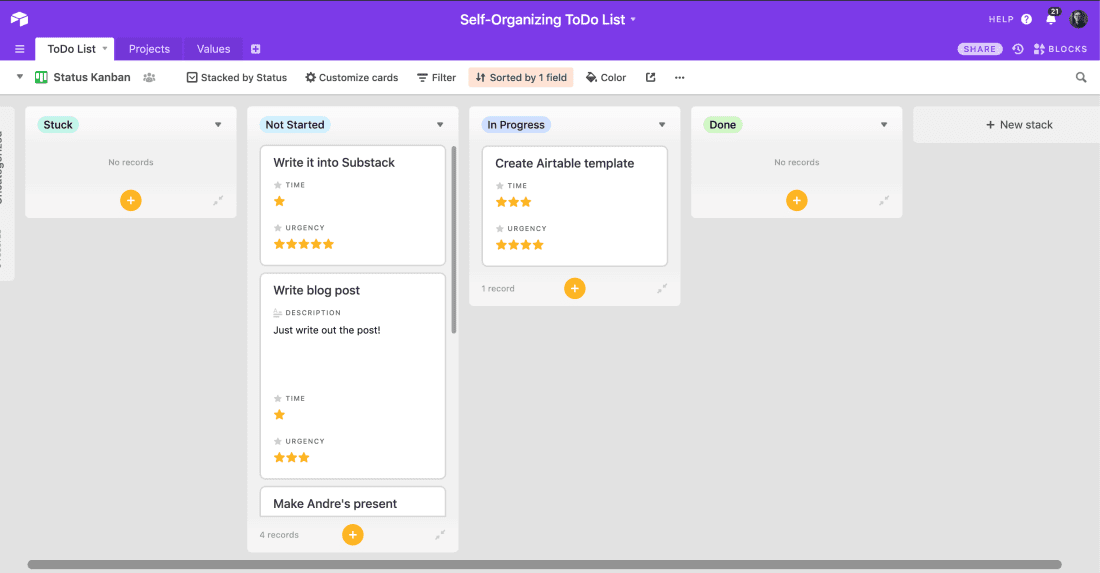Viewport: 1100px width, 573px height.
Task: Click the SHARE button
Action: tap(979, 49)
